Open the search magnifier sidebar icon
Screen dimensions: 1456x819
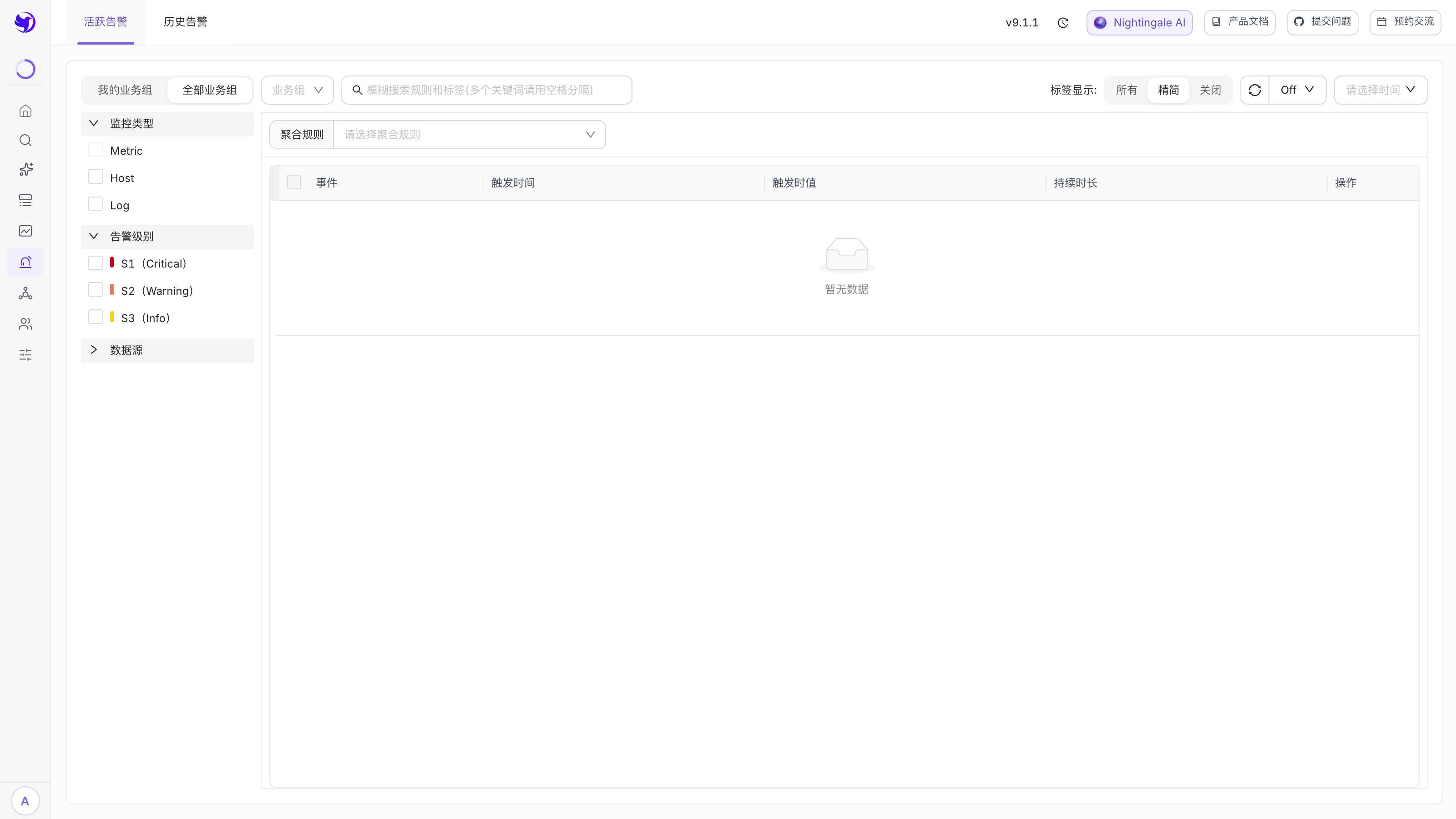[x=25, y=140]
